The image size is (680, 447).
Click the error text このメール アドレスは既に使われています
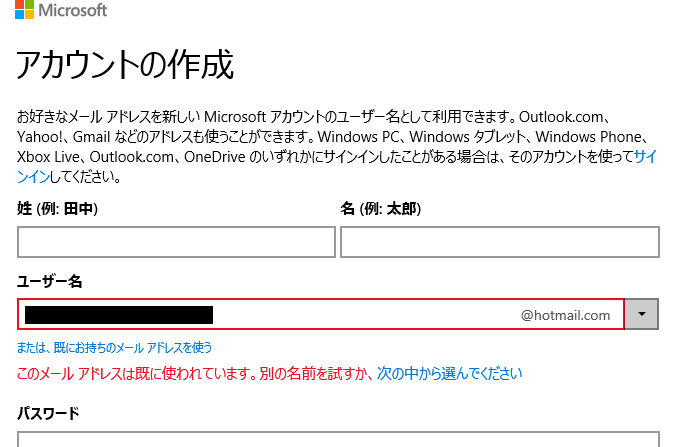(x=136, y=373)
